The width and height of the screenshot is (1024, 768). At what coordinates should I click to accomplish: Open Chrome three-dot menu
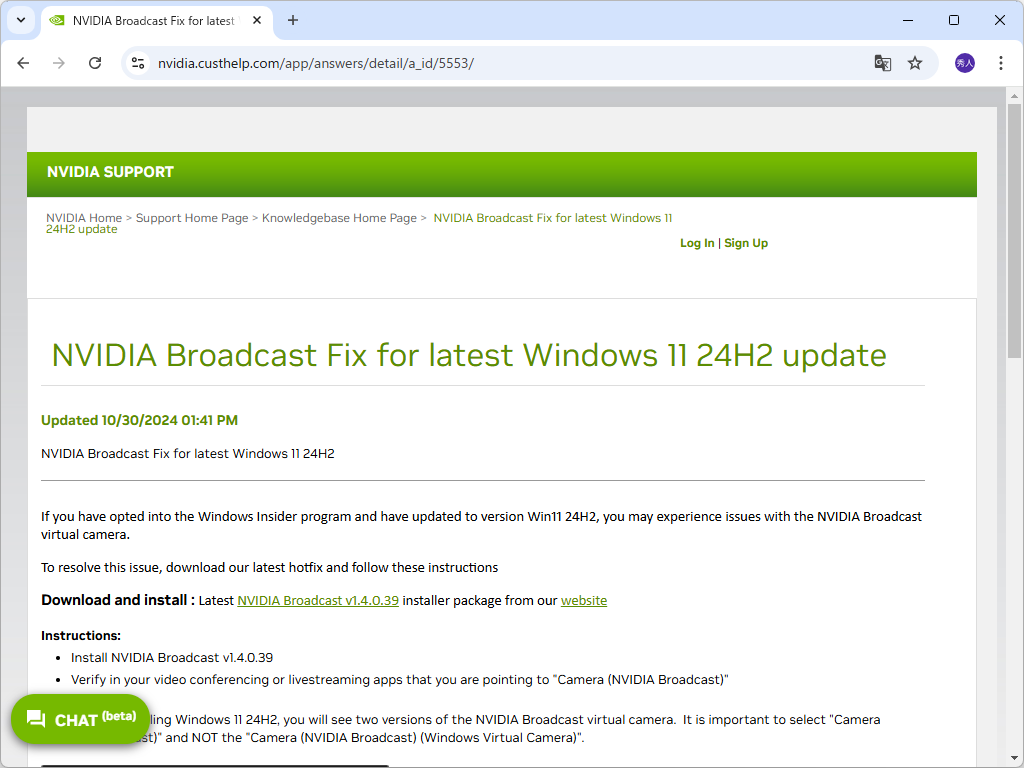tap(1000, 63)
